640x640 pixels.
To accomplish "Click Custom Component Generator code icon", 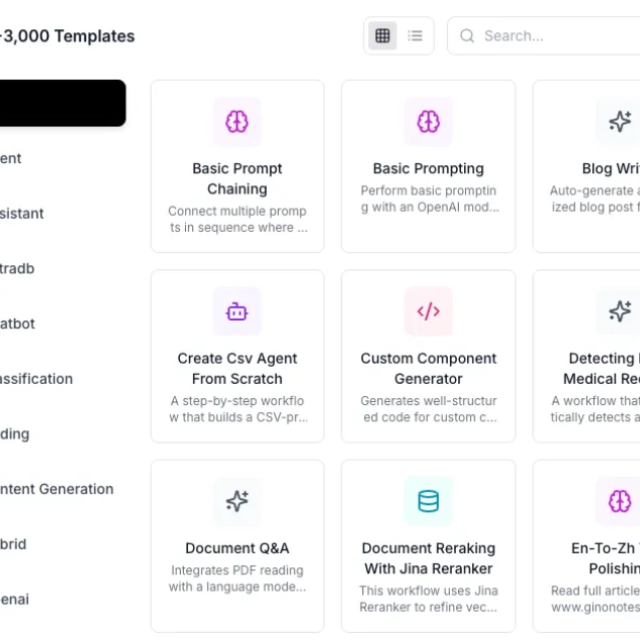I will pyautogui.click(x=428, y=312).
